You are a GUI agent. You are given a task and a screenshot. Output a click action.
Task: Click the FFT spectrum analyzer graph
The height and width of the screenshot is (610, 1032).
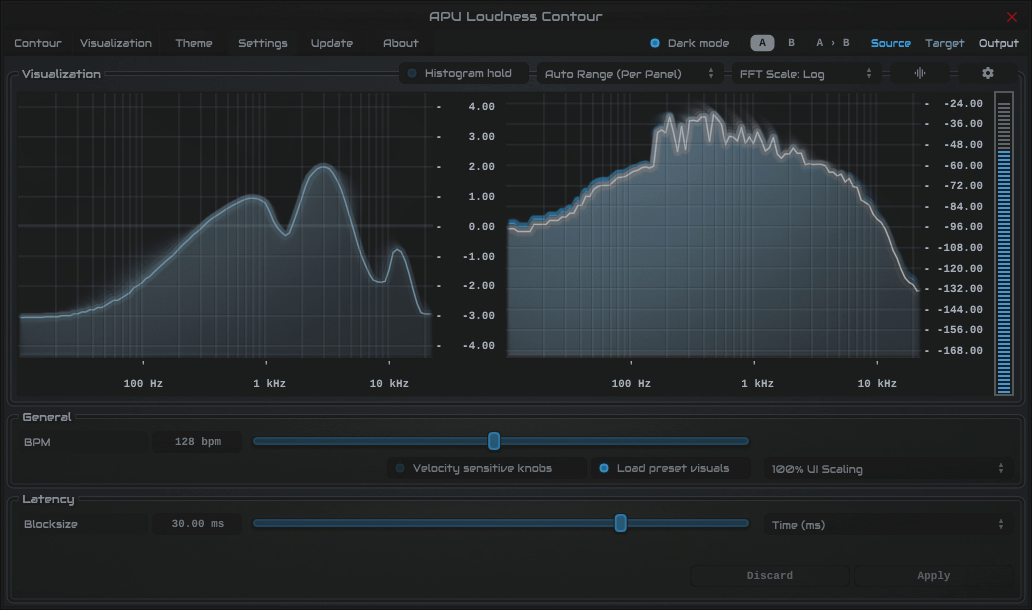coord(713,225)
